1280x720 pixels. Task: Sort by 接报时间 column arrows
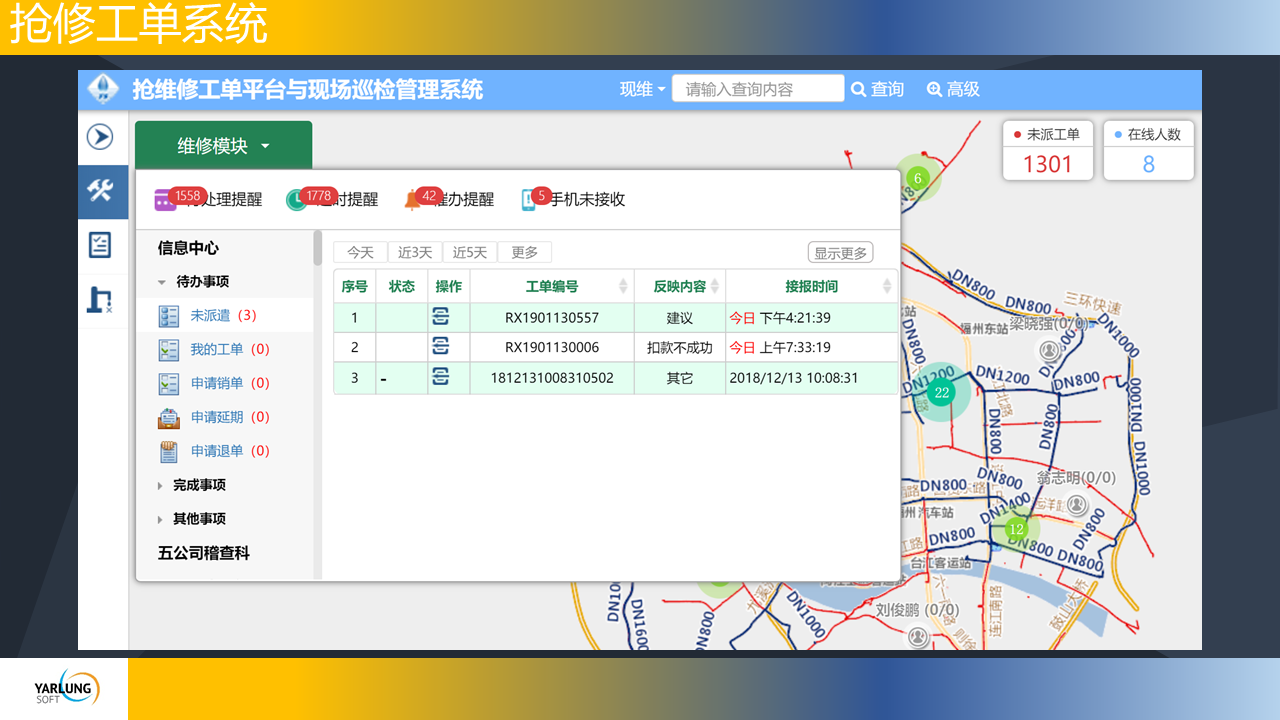[x=887, y=287]
